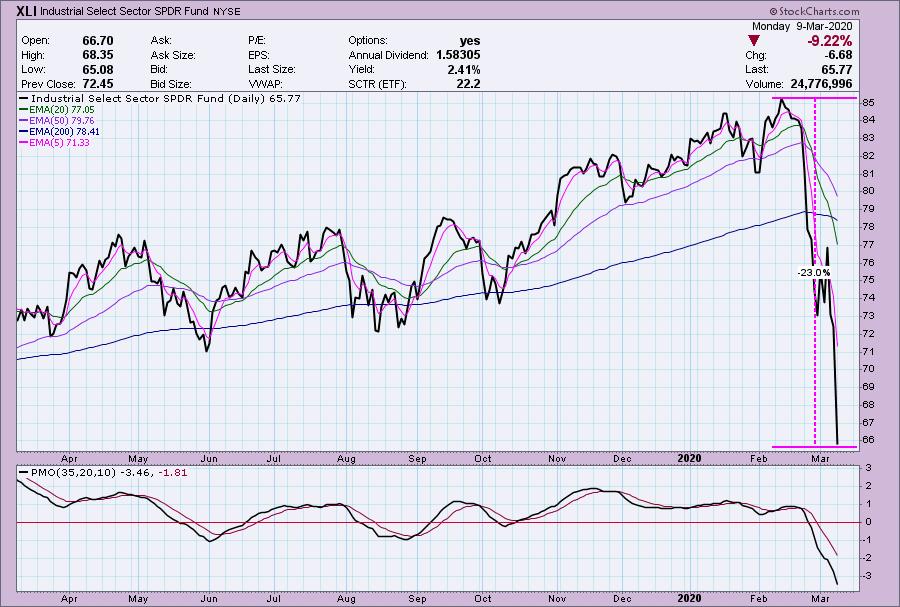Click the red down-triangle change icon
900x607 pixels.
pyautogui.click(x=754, y=41)
